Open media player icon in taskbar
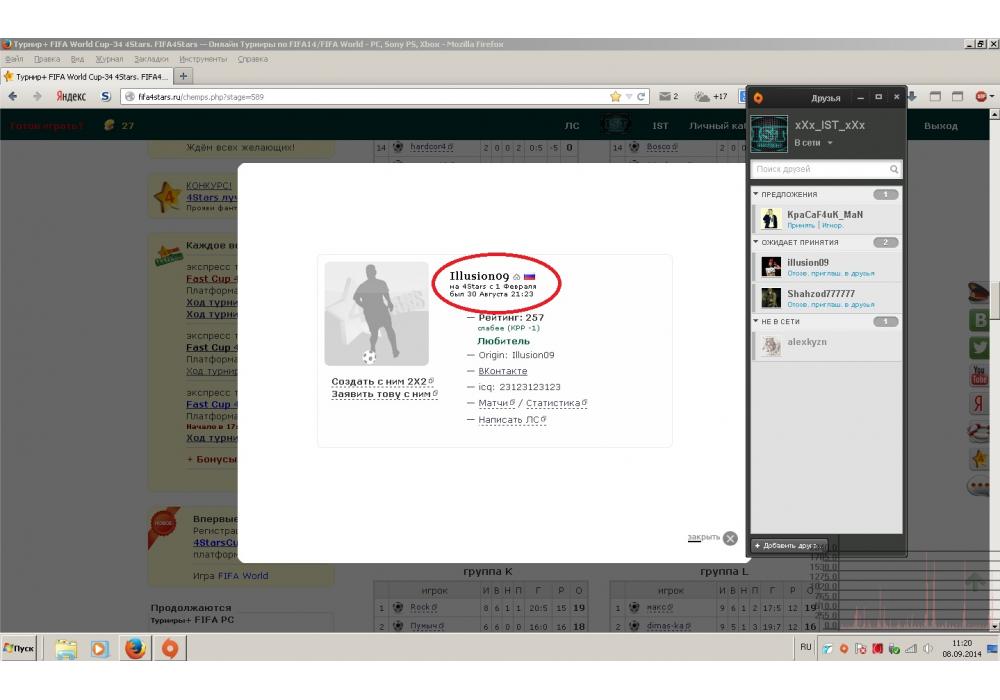1000x700 pixels. (99, 649)
